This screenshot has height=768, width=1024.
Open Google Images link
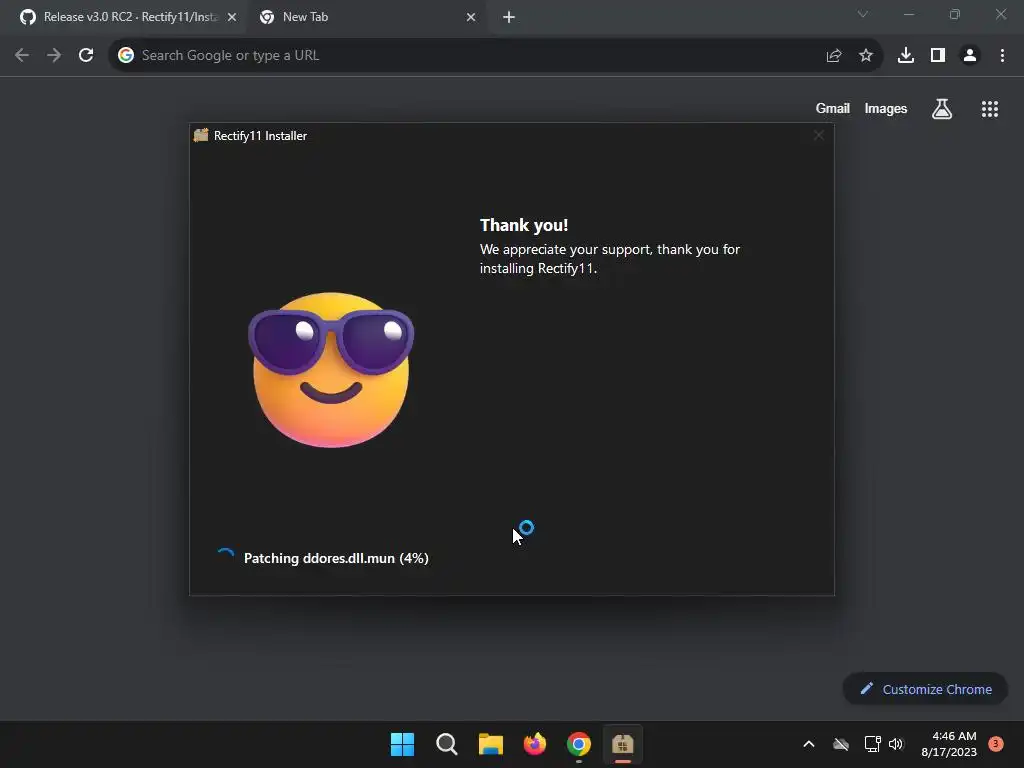pyautogui.click(x=886, y=108)
